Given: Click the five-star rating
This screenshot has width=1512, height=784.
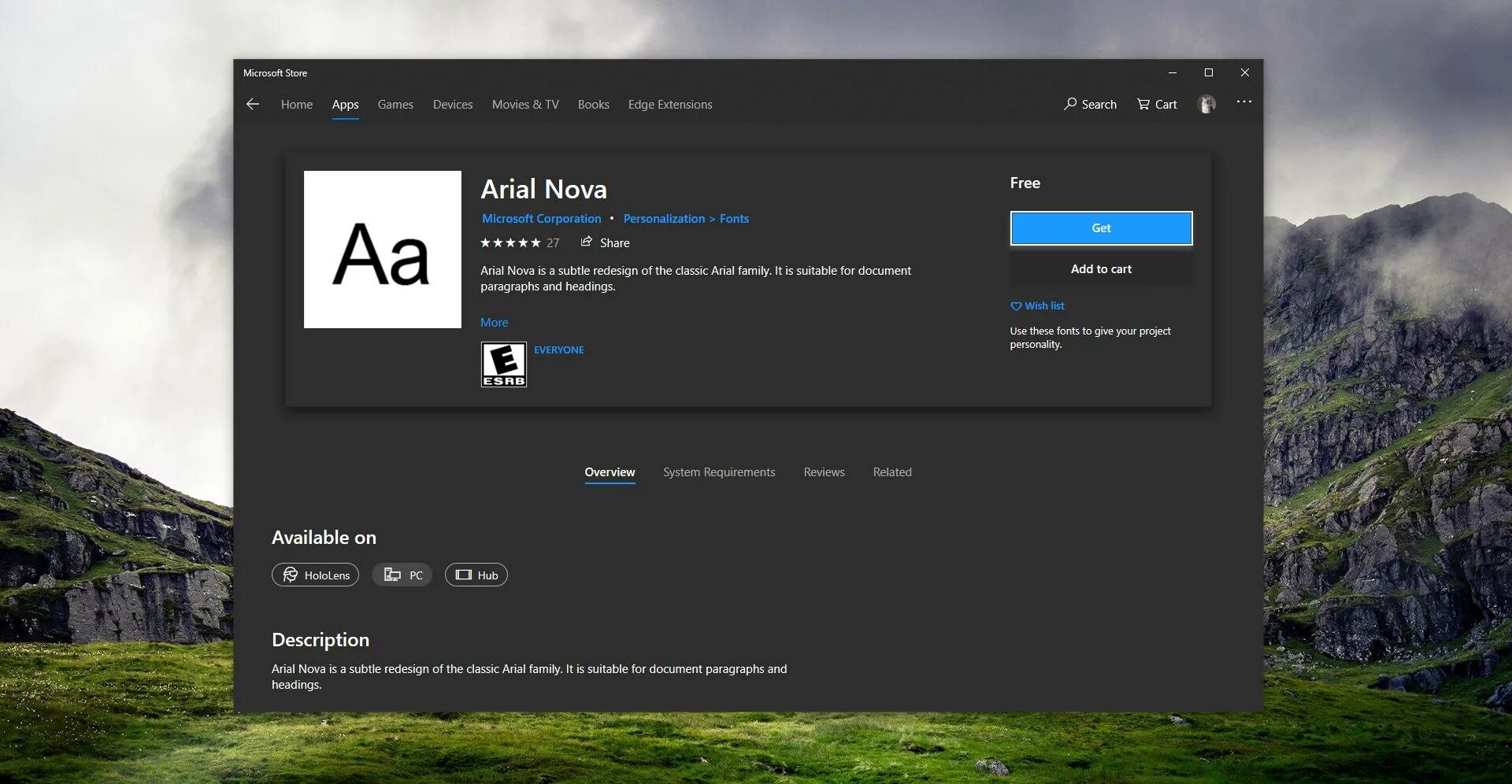Looking at the screenshot, I should click(x=510, y=242).
